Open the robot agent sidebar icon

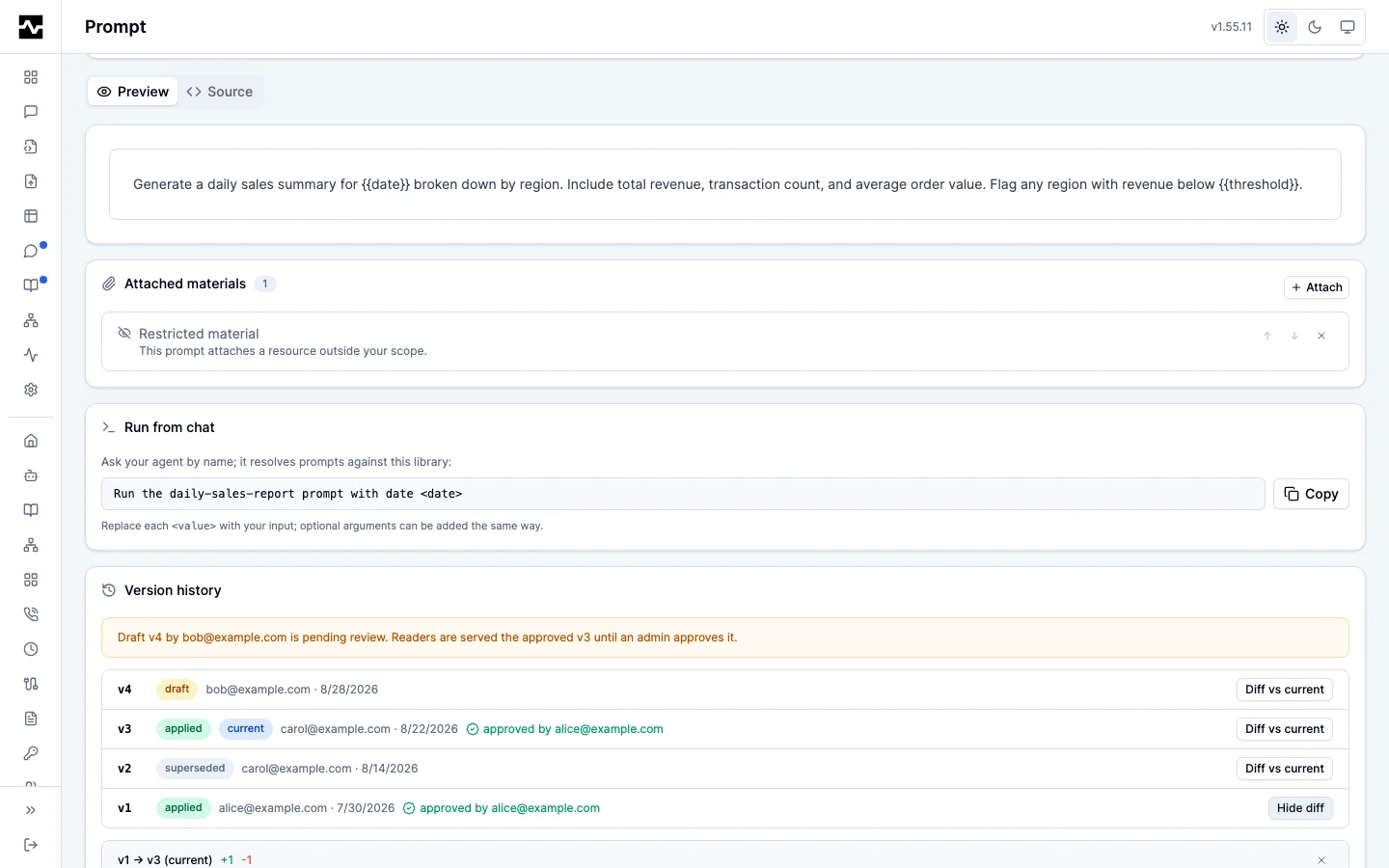click(31, 475)
